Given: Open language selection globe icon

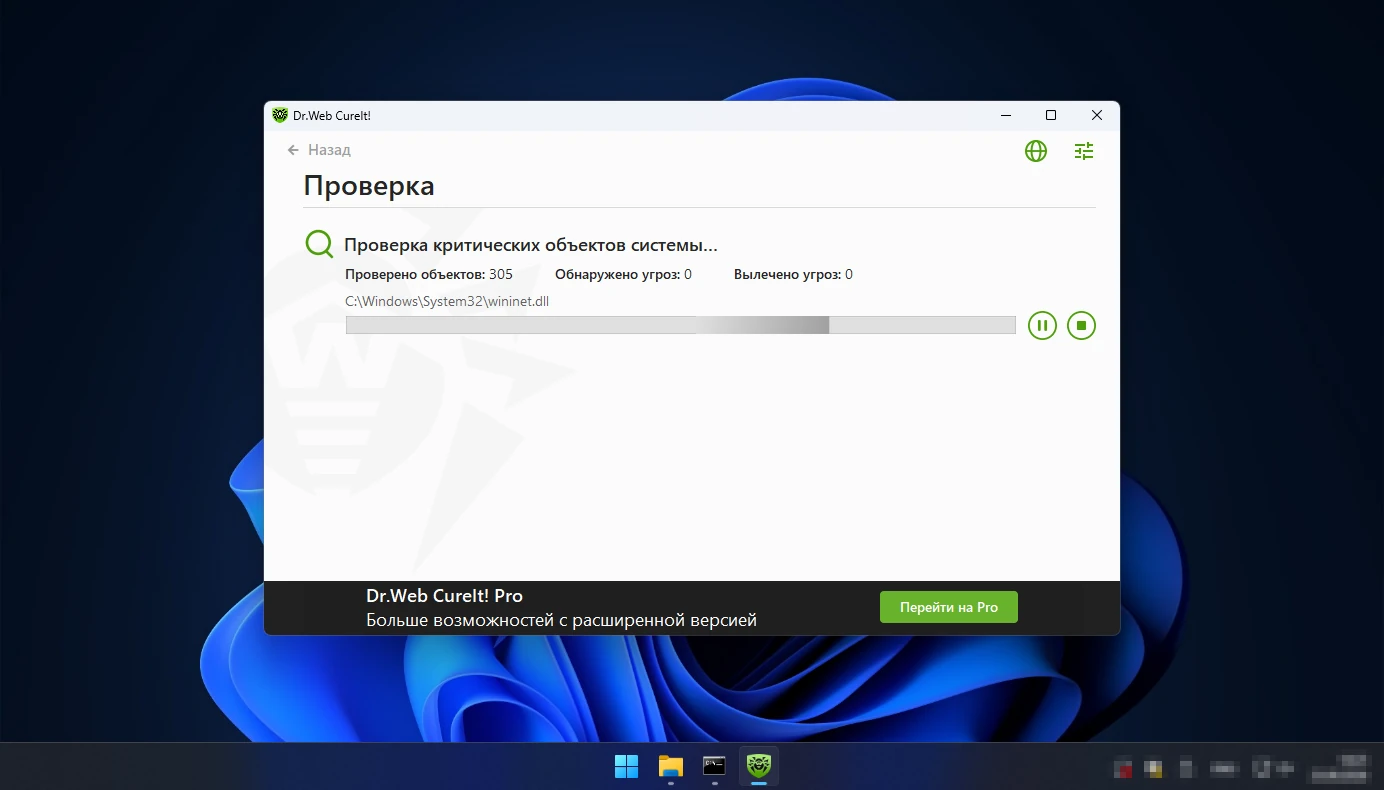Looking at the screenshot, I should click(1036, 151).
